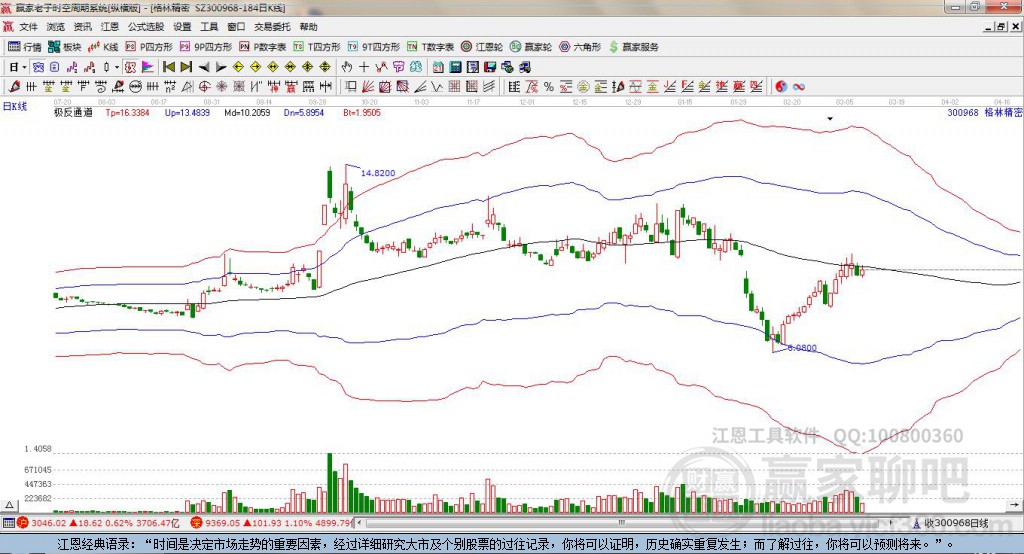
Task: Click the right arrow at volume panel edge
Action: [1014, 505]
